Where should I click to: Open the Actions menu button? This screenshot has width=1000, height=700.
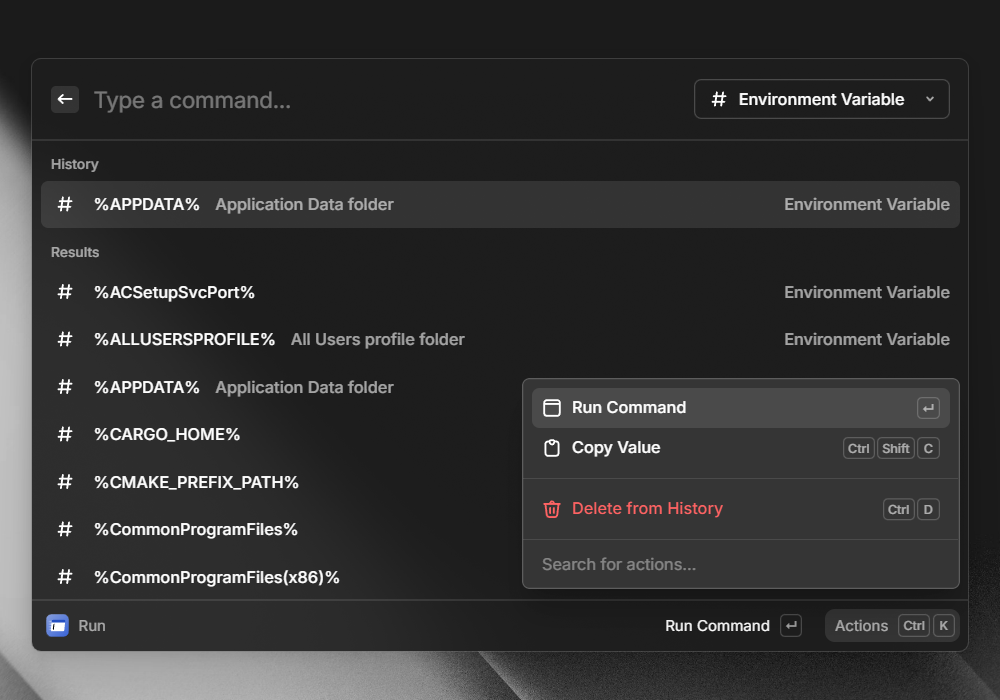pyautogui.click(x=892, y=626)
